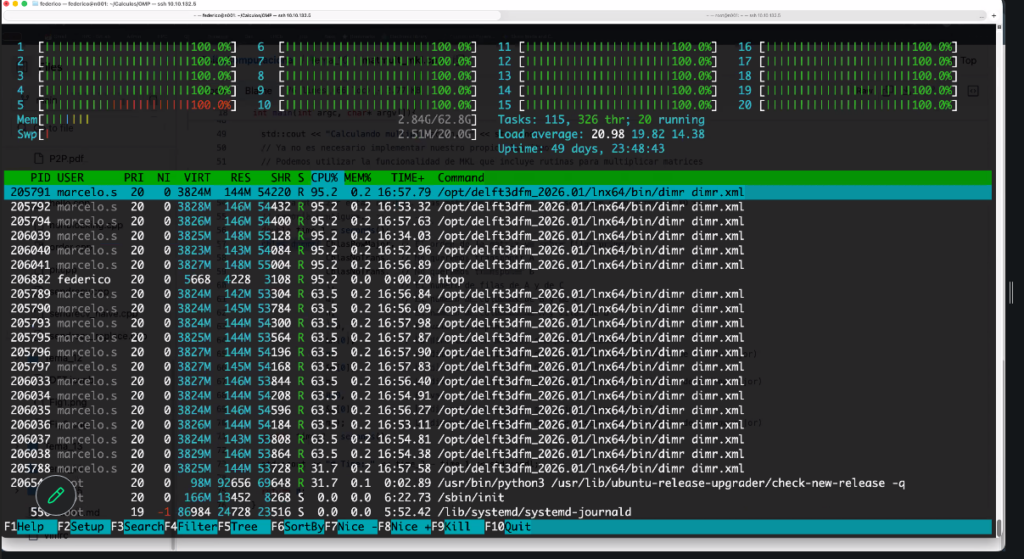This screenshot has width=1024, height=559.
Task: Switch to the inactive grey ssh terminal tab
Action: 743,15
